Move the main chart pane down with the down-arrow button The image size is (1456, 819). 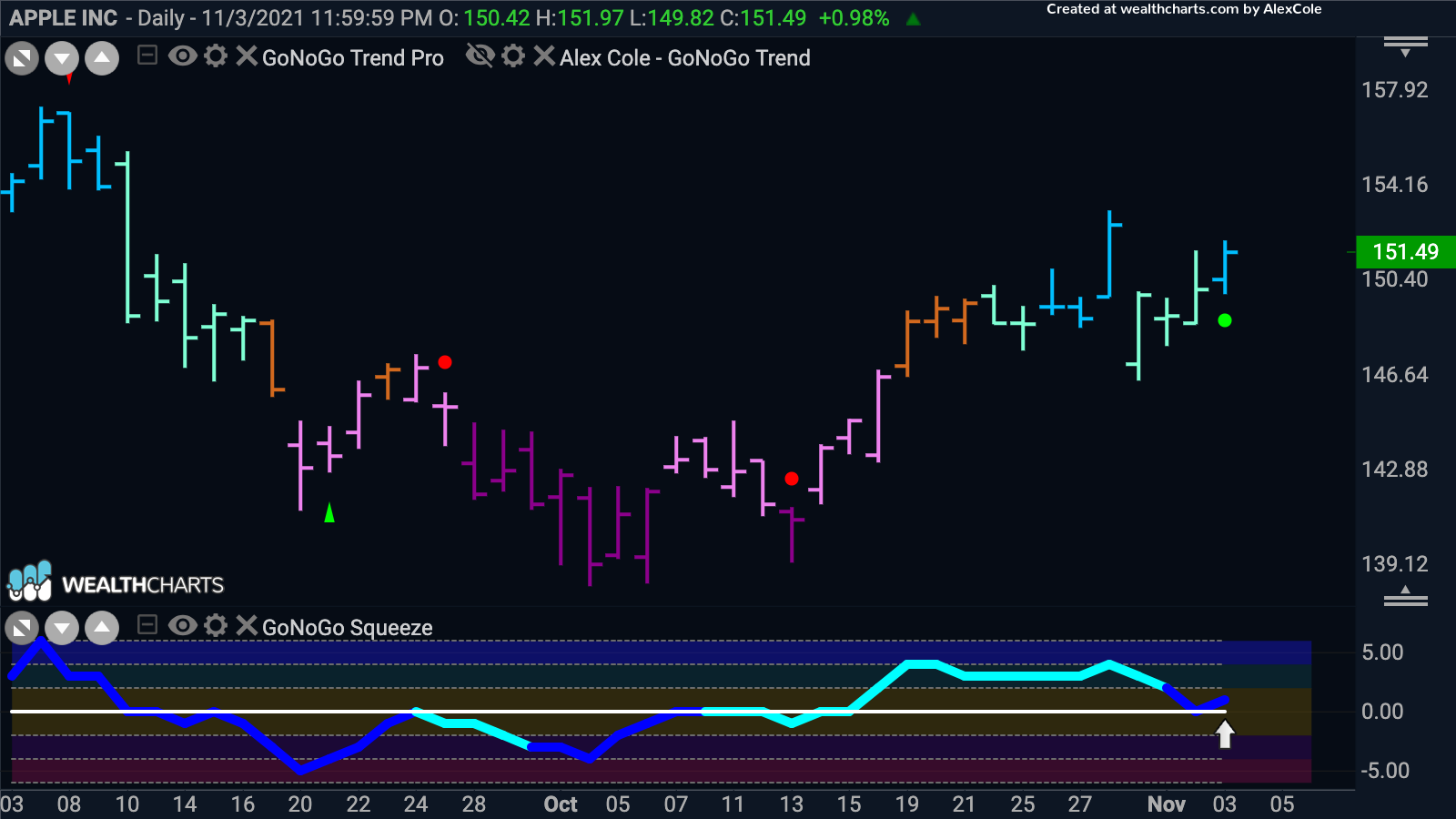[x=62, y=59]
